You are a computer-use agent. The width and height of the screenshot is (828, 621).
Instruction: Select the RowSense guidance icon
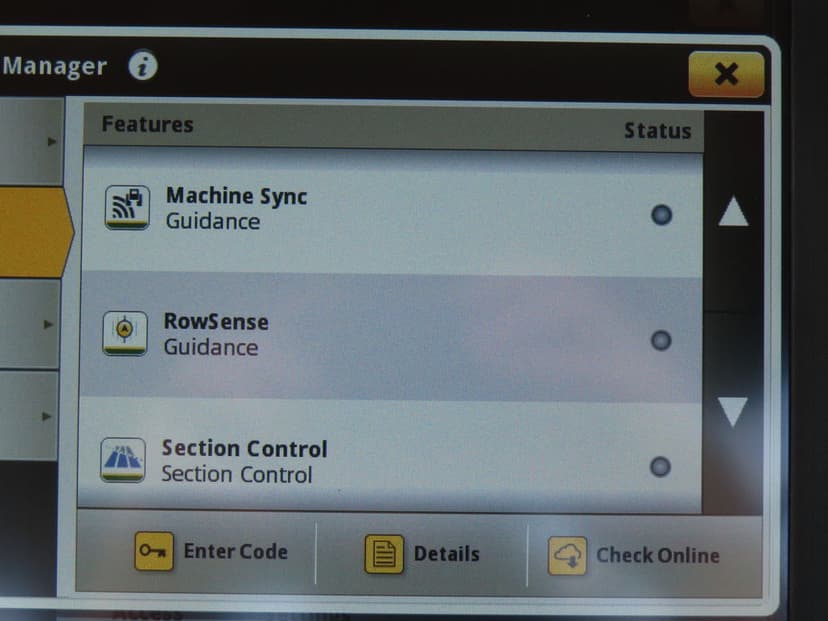(x=126, y=334)
